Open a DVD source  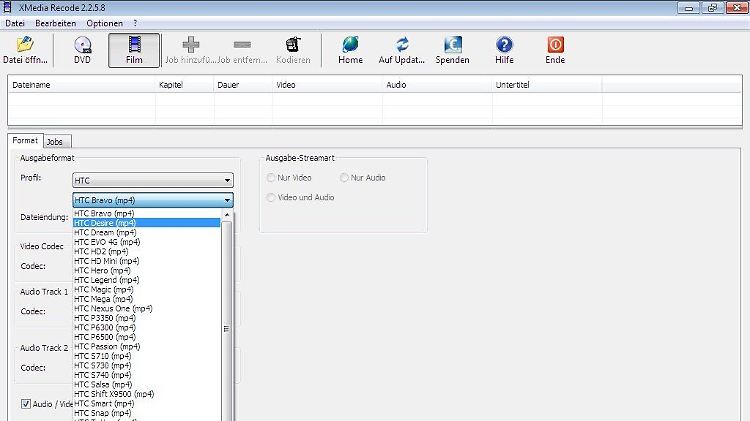pos(82,50)
